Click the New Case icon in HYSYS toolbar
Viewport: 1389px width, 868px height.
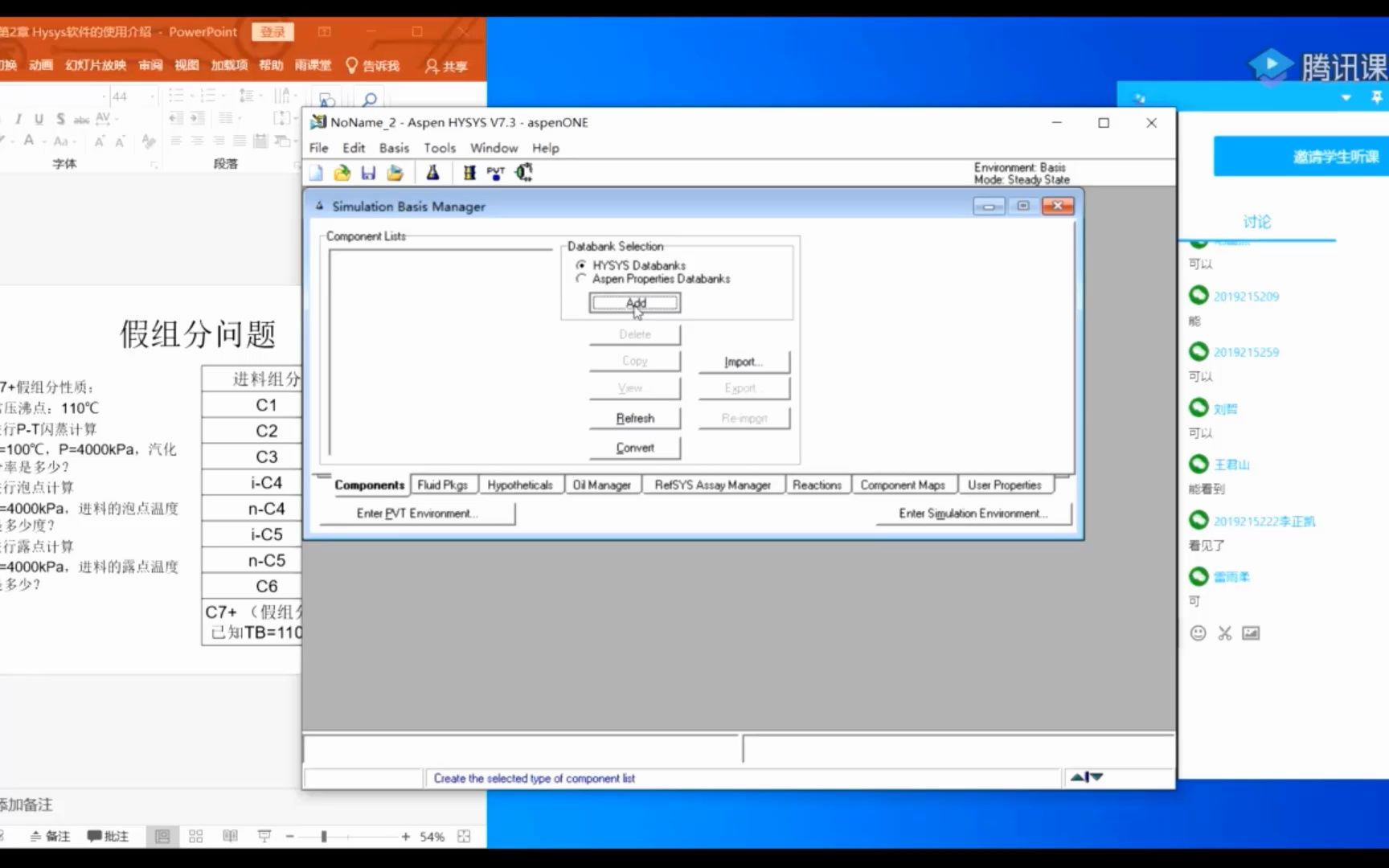coord(317,172)
